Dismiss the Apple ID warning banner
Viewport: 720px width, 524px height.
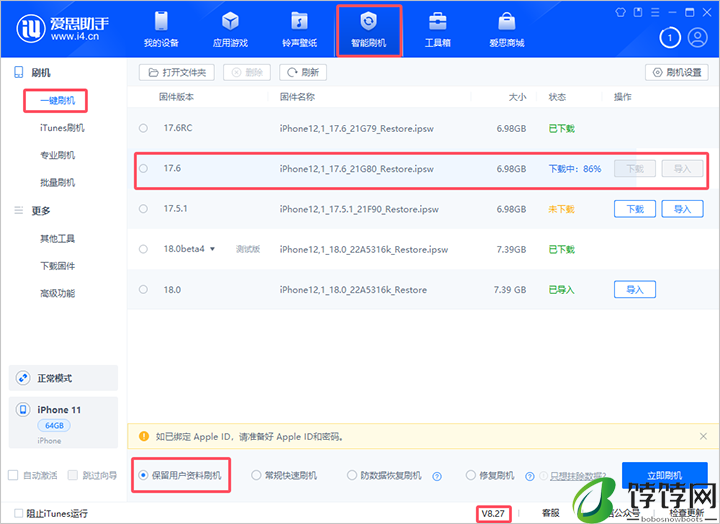[x=703, y=436]
